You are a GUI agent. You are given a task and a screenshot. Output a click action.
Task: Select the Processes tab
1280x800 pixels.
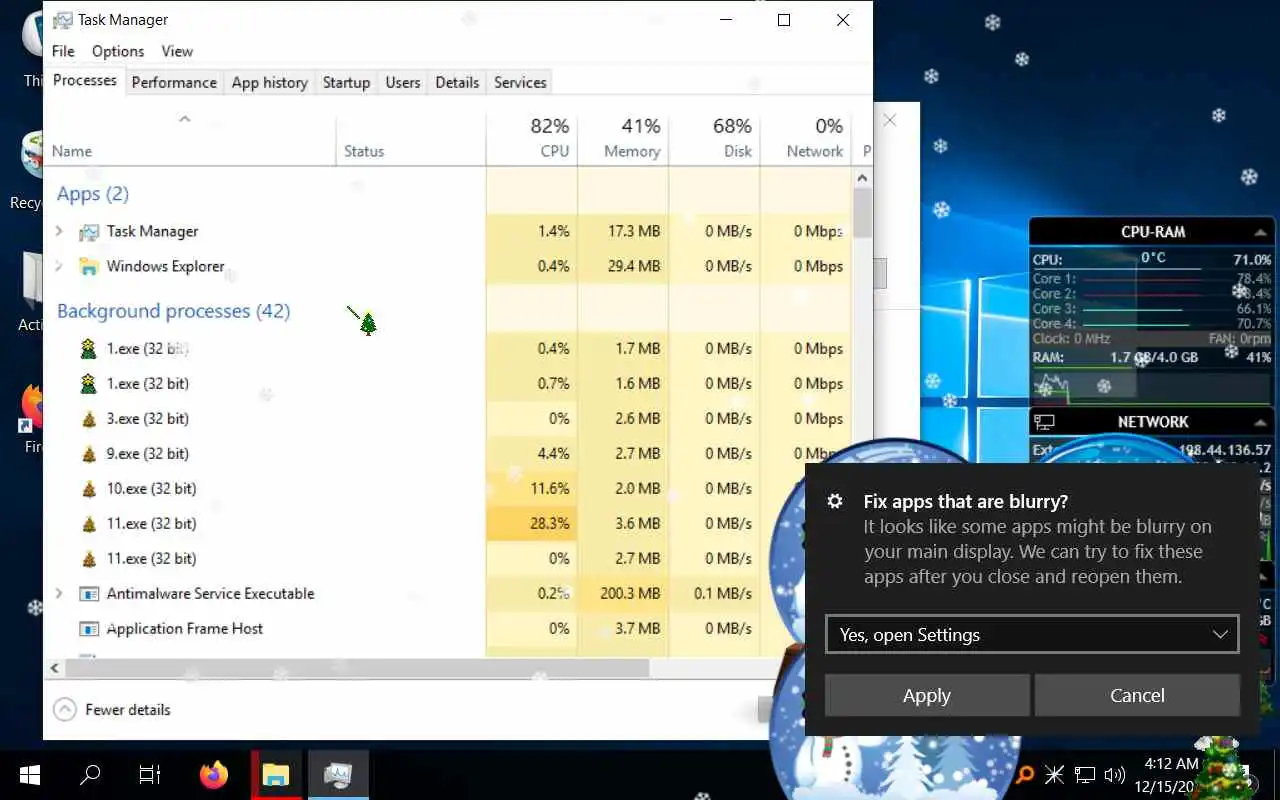(85, 81)
